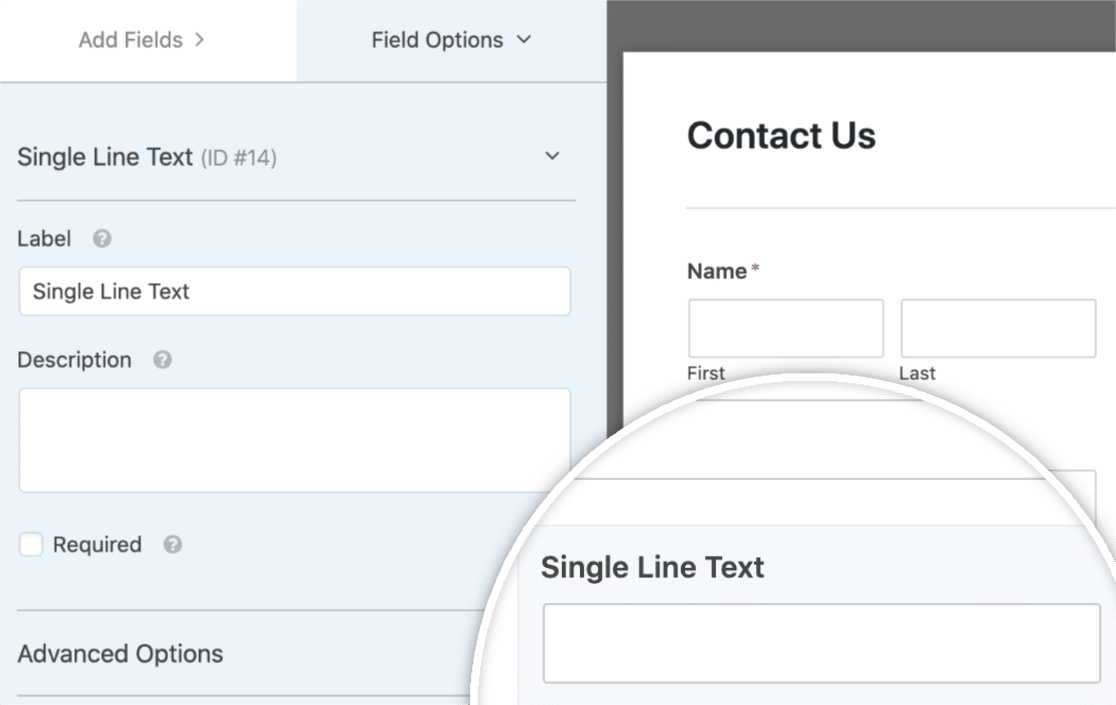Select the Single Line Text field label in preview
This screenshot has width=1116, height=705.
652,567
